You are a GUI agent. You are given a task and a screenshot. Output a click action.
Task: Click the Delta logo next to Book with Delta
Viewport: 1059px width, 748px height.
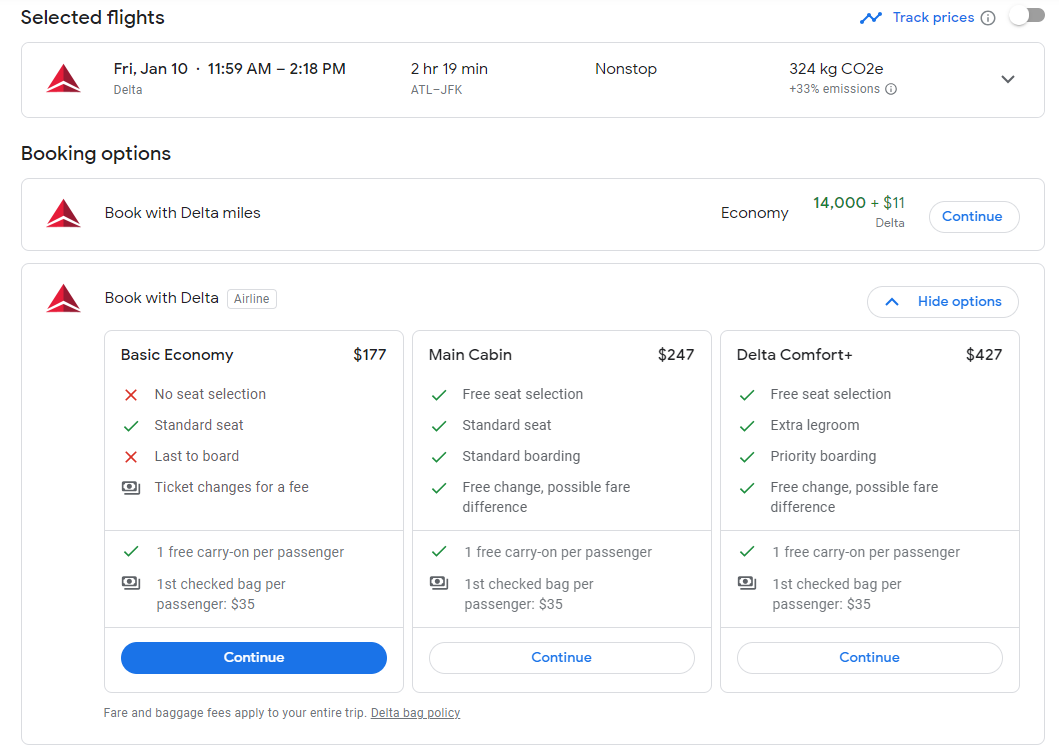63,298
